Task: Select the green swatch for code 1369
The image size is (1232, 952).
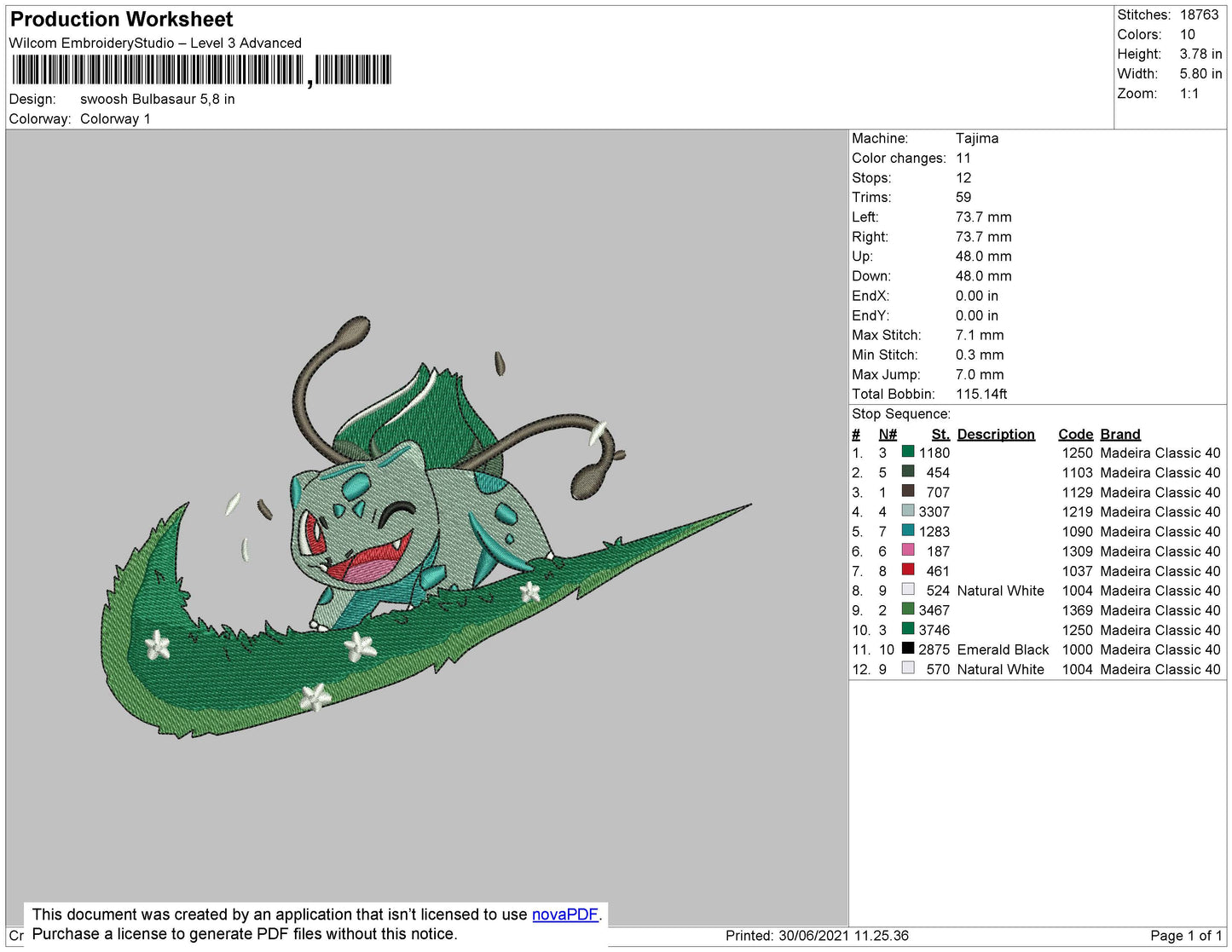Action: 908,609
